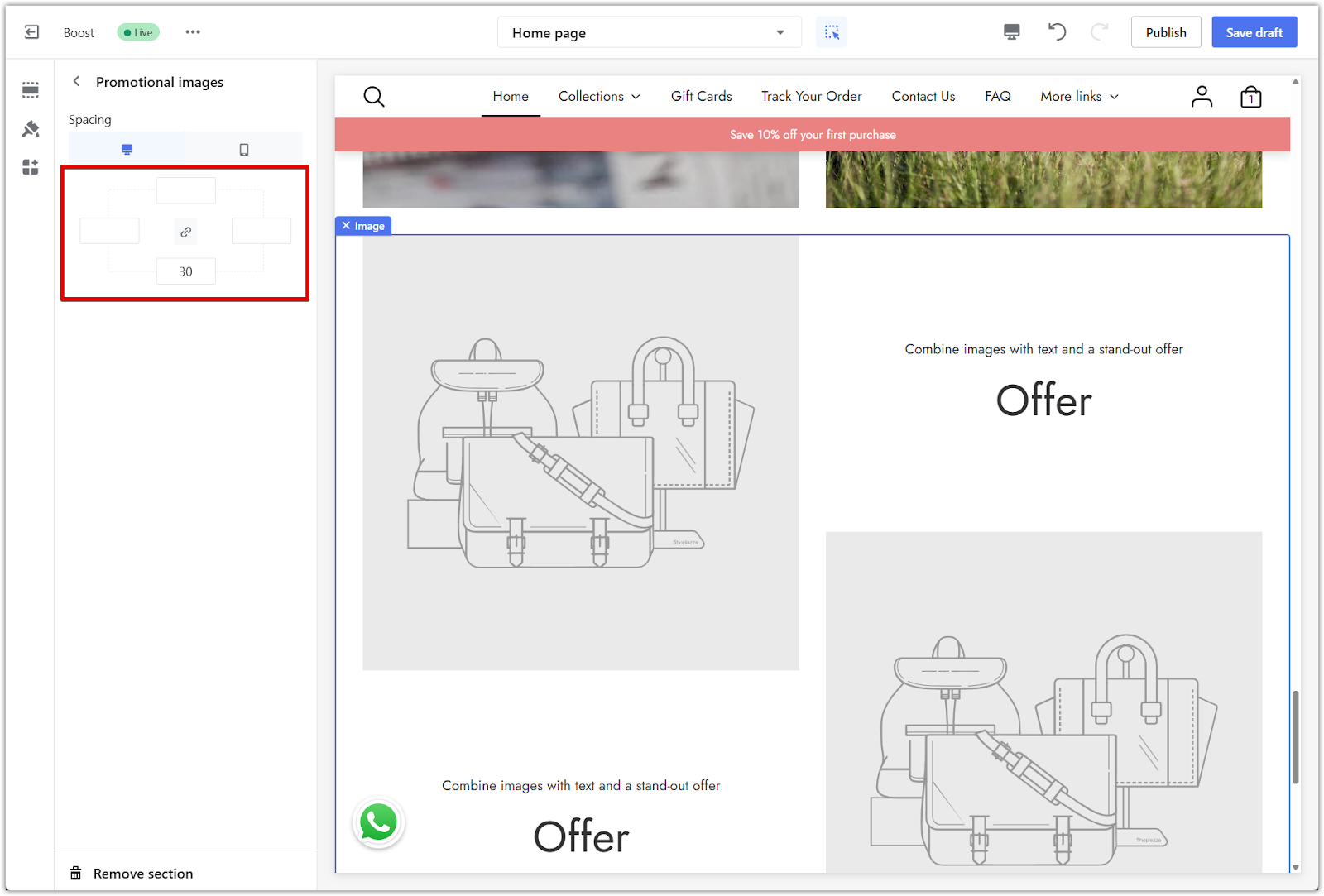Switch spacing to mobile view
Screen dimensions: 1324x896
tap(244, 150)
